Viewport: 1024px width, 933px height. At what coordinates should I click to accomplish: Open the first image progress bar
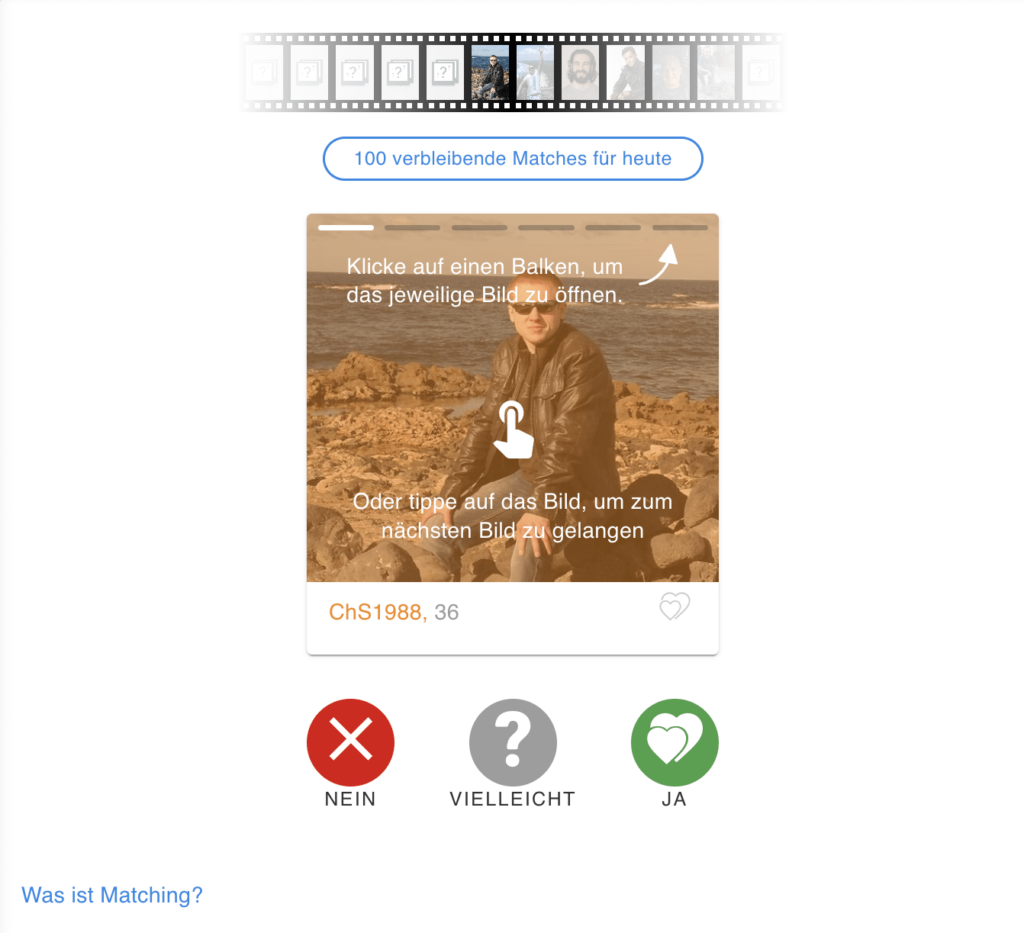[x=345, y=227]
